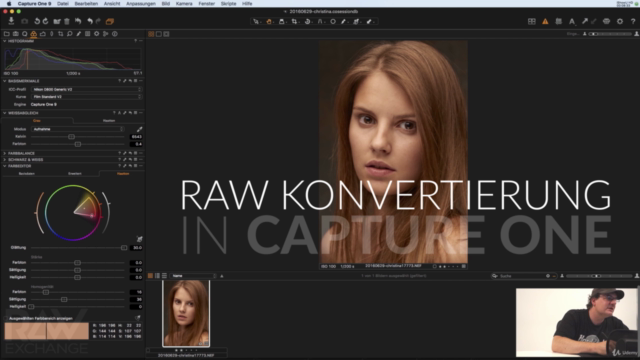Select the orange Pan hand tool
The height and width of the screenshot is (360, 640).
pos(269,22)
